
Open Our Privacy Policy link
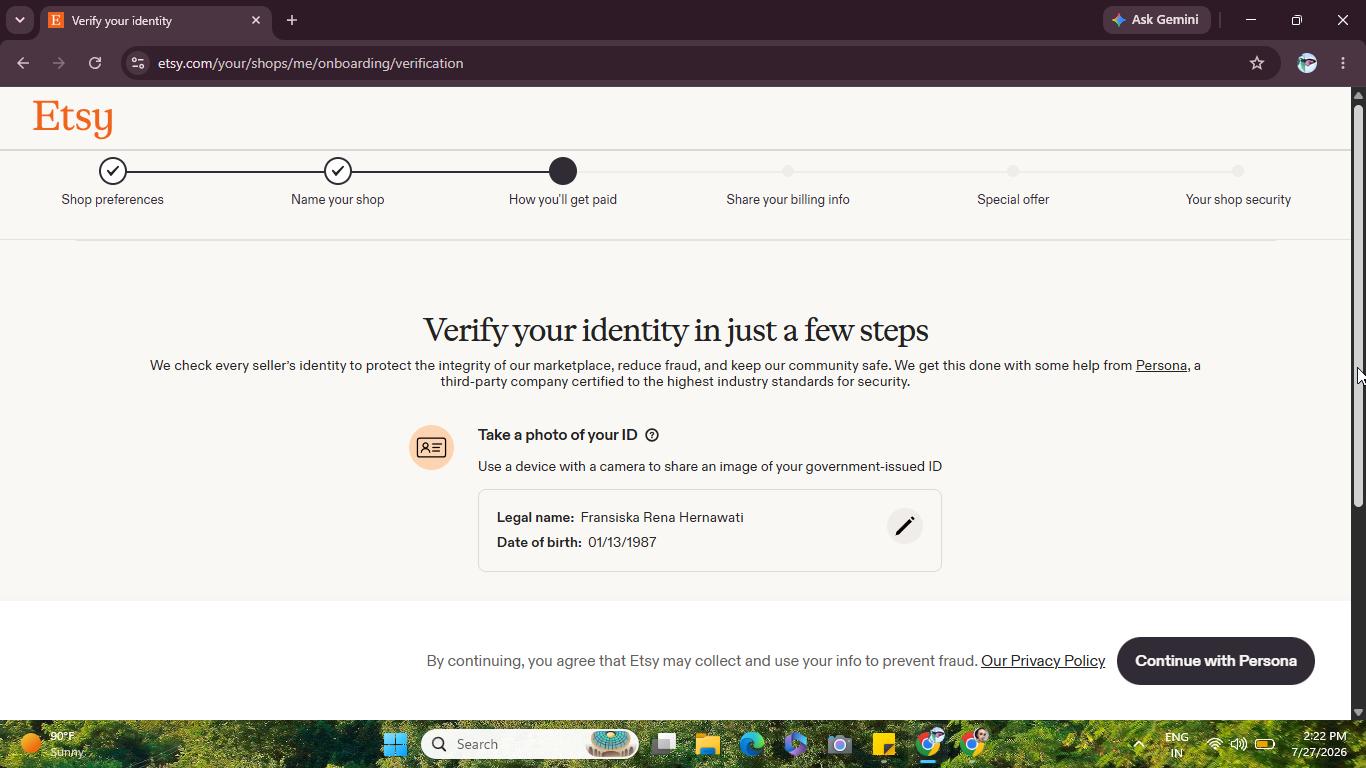(x=1043, y=661)
